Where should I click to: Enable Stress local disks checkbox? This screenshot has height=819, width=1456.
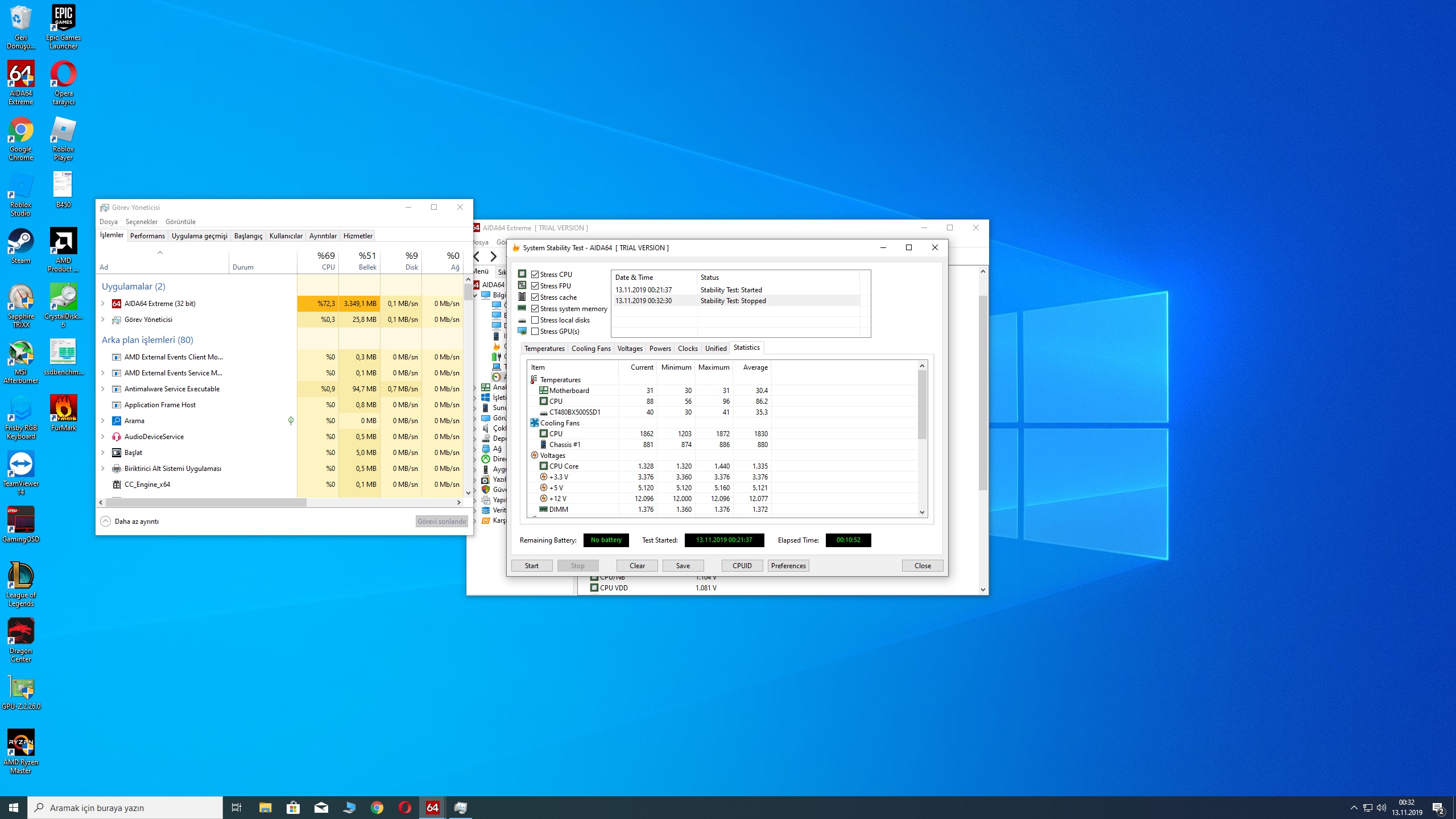[x=535, y=320]
